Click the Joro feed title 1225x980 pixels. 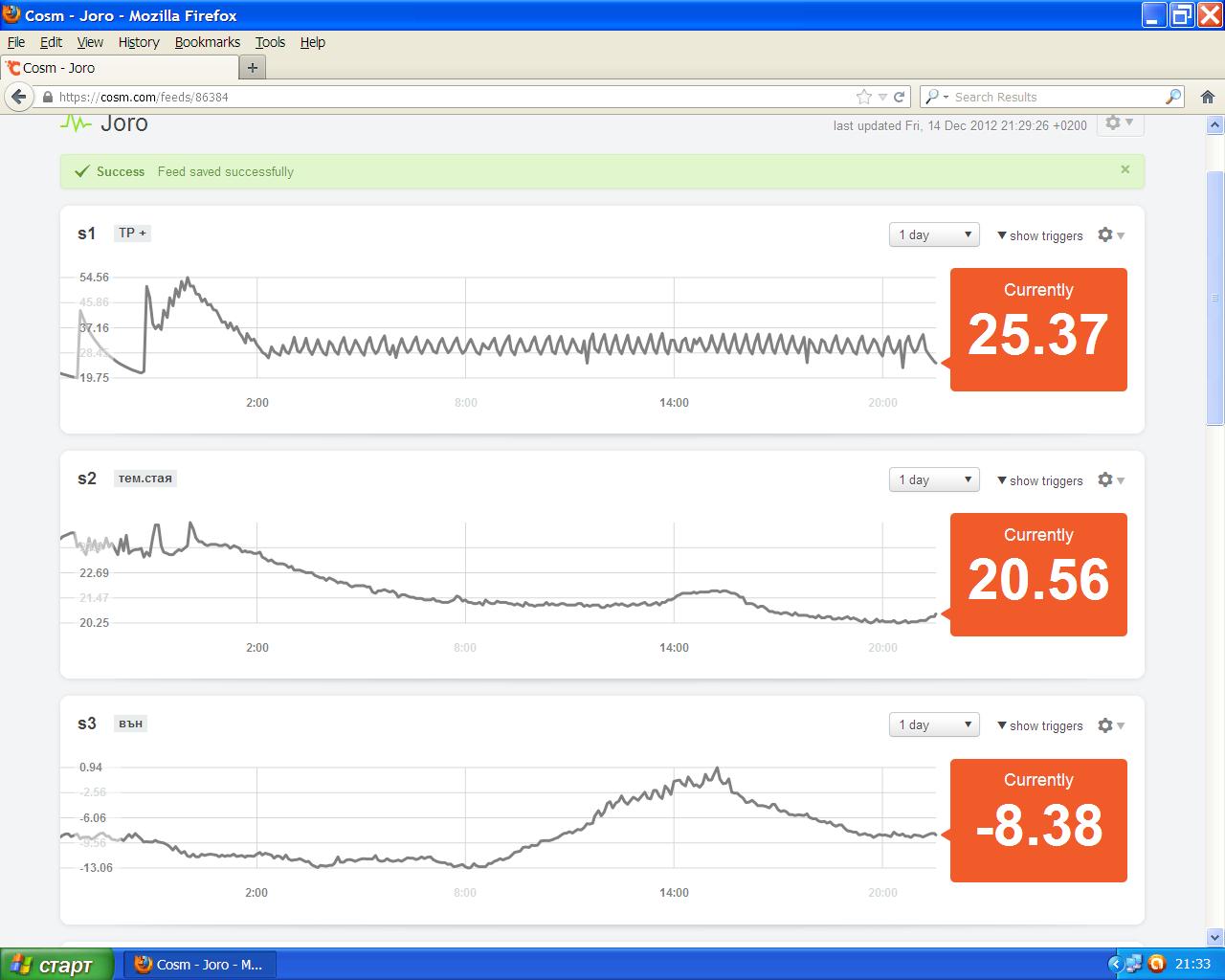[x=124, y=123]
